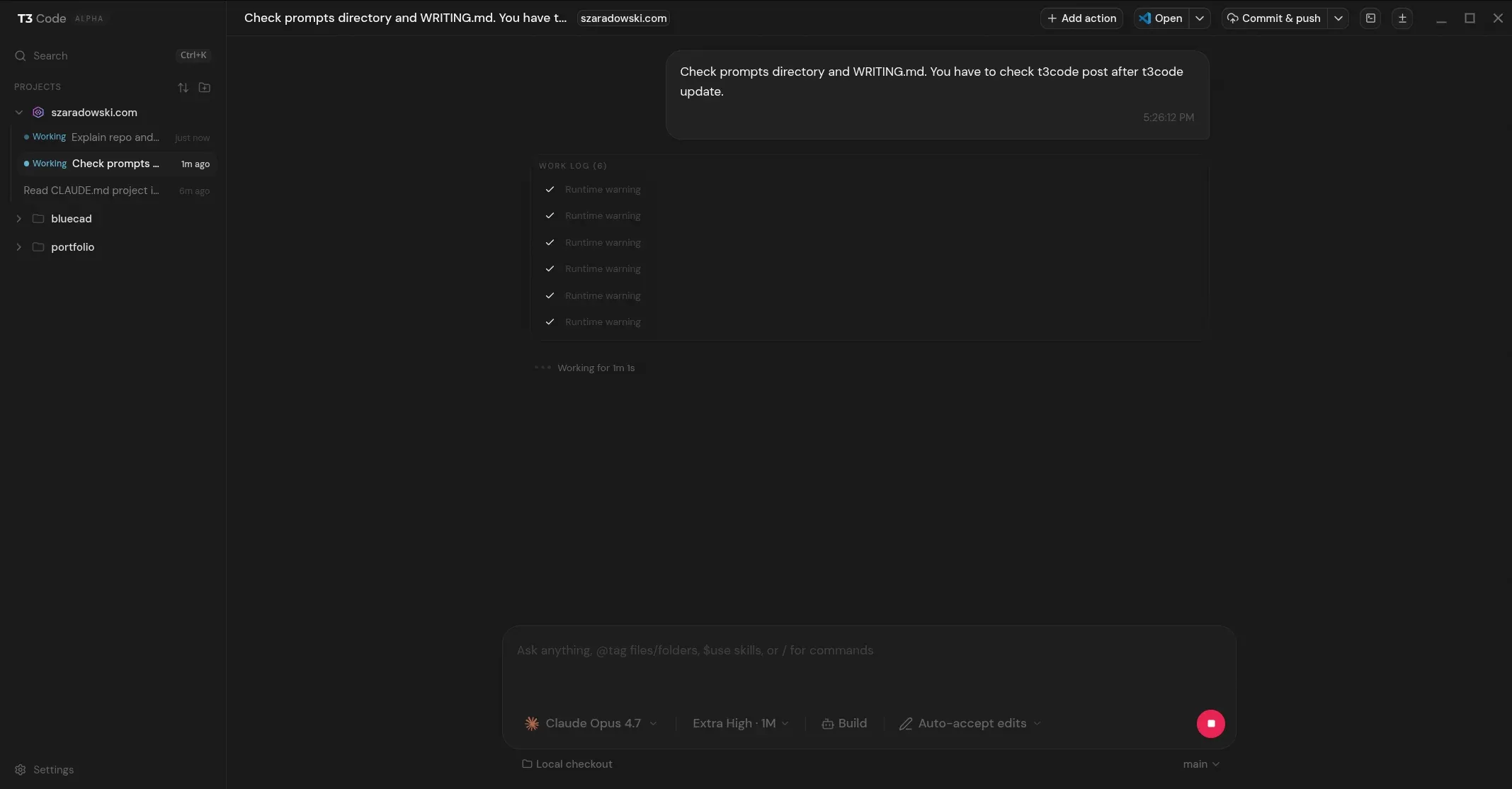The image size is (1512, 789).
Task: Click the portfolio folder icon
Action: (38, 247)
